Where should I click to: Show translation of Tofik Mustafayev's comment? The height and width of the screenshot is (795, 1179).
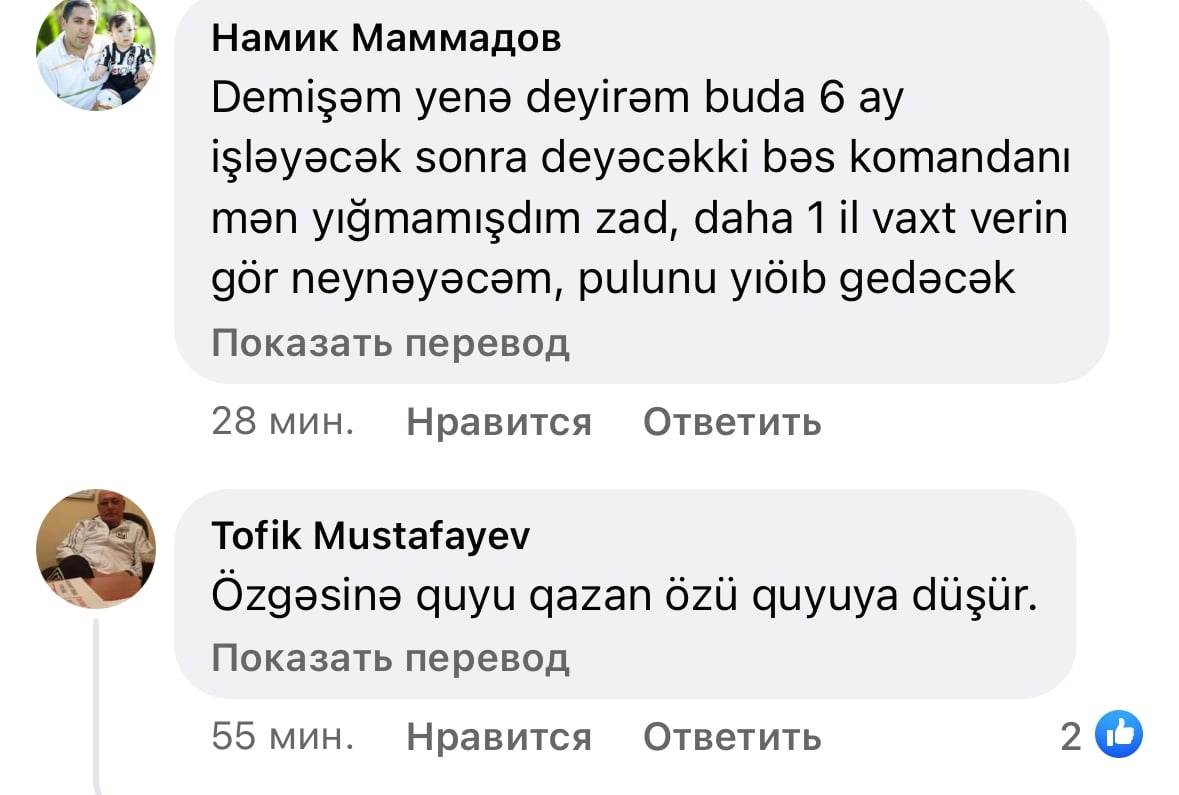click(390, 658)
